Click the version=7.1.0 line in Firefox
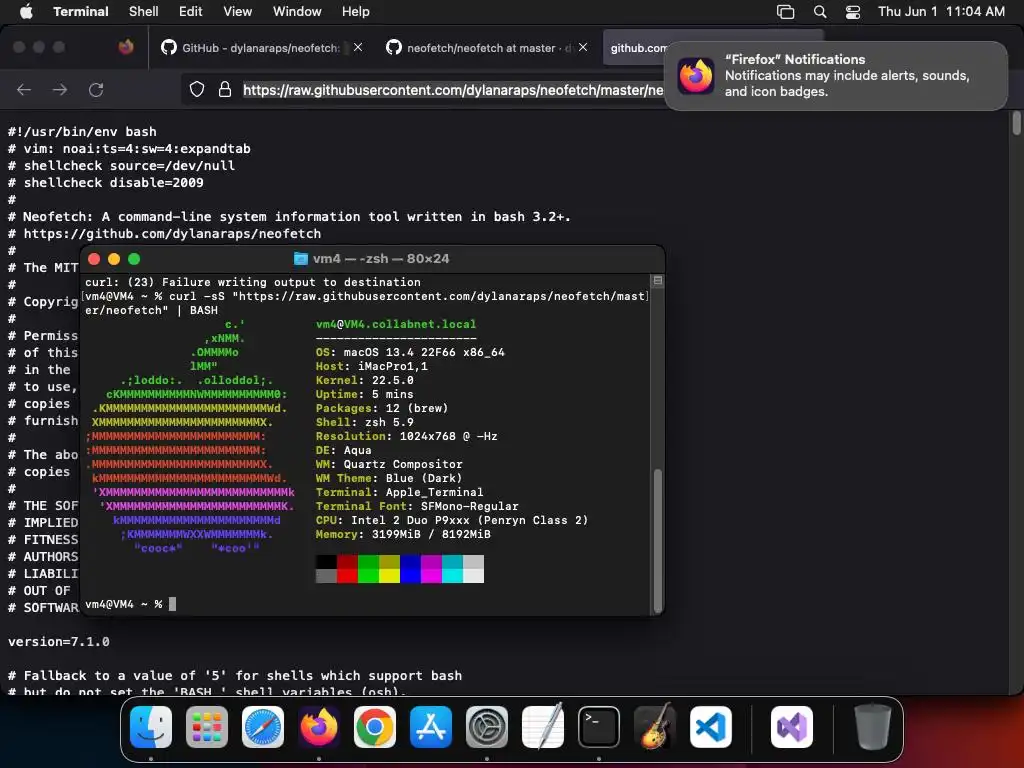 (59, 641)
